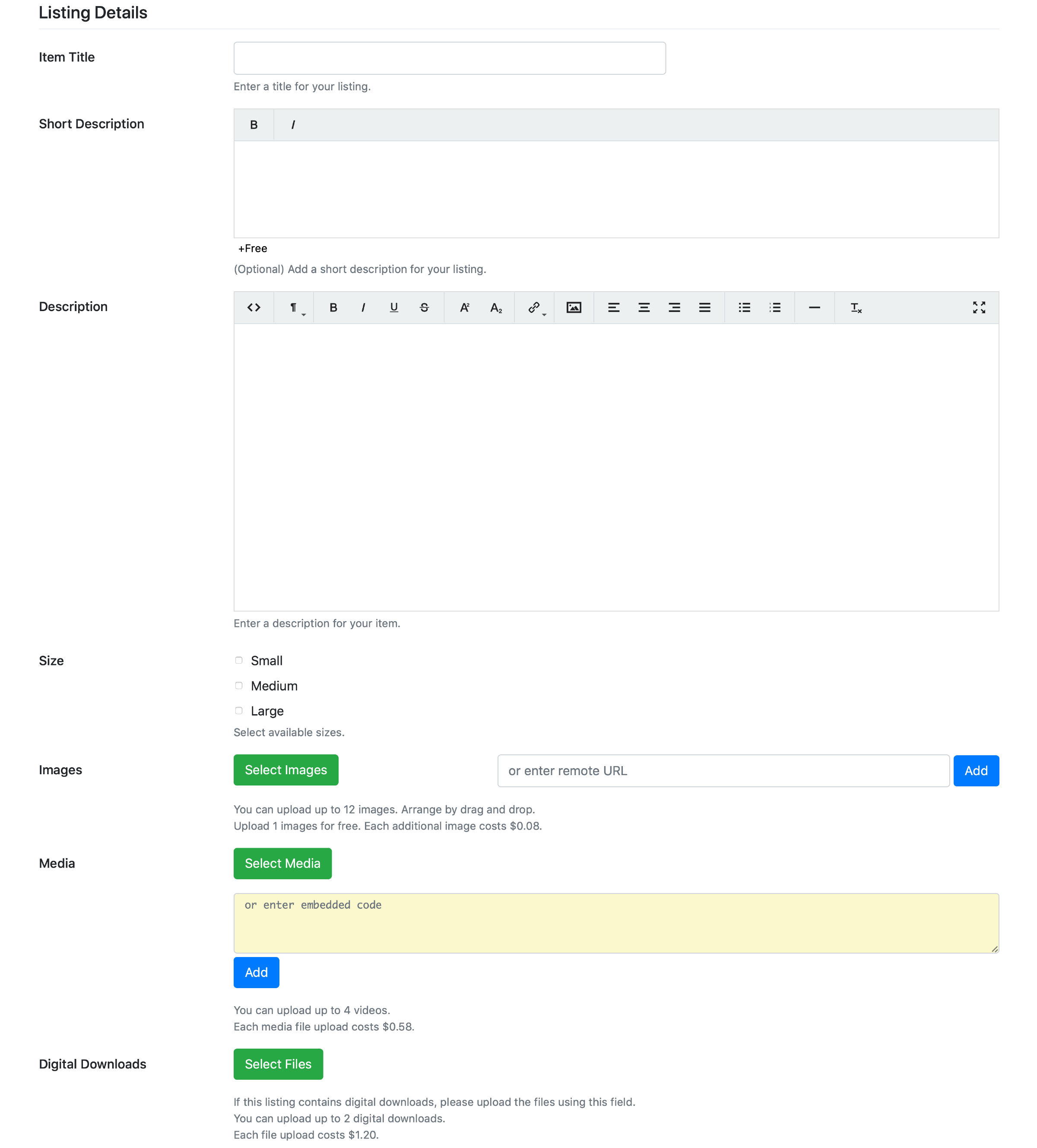The image size is (1037, 1148).
Task: Center align text in Description editor
Action: (644, 308)
